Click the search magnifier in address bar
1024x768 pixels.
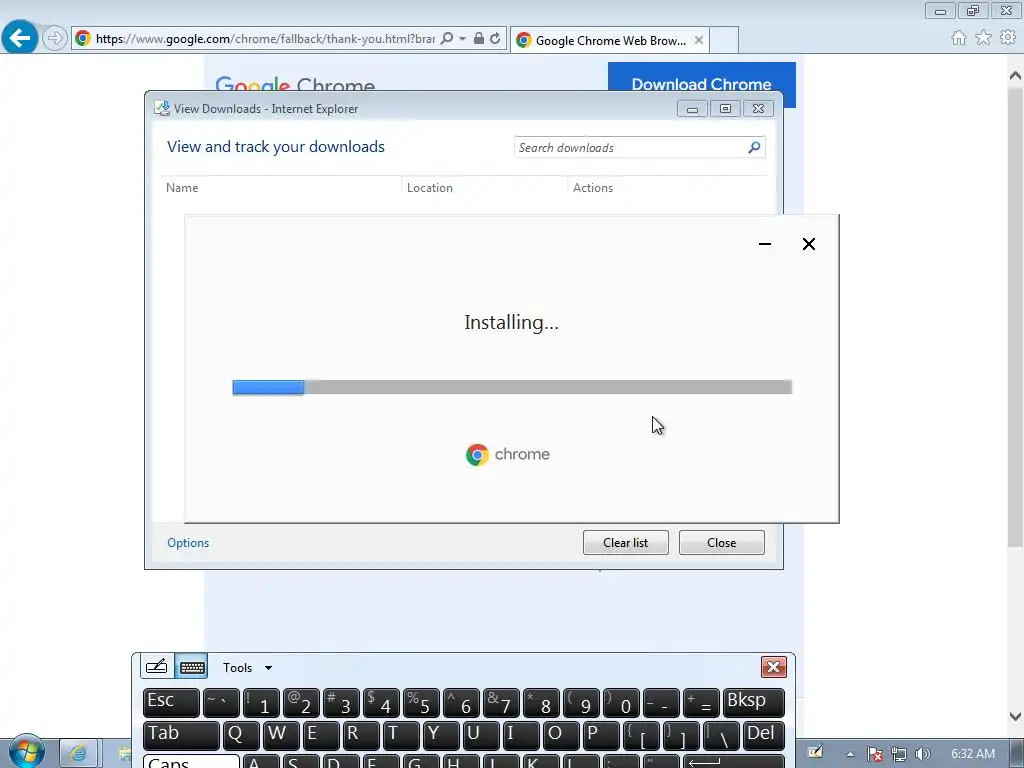point(447,39)
